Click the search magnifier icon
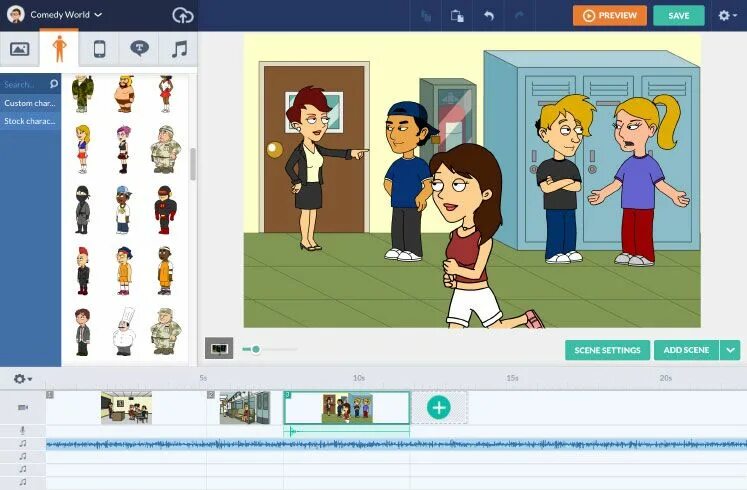The width and height of the screenshot is (747, 490). point(54,84)
